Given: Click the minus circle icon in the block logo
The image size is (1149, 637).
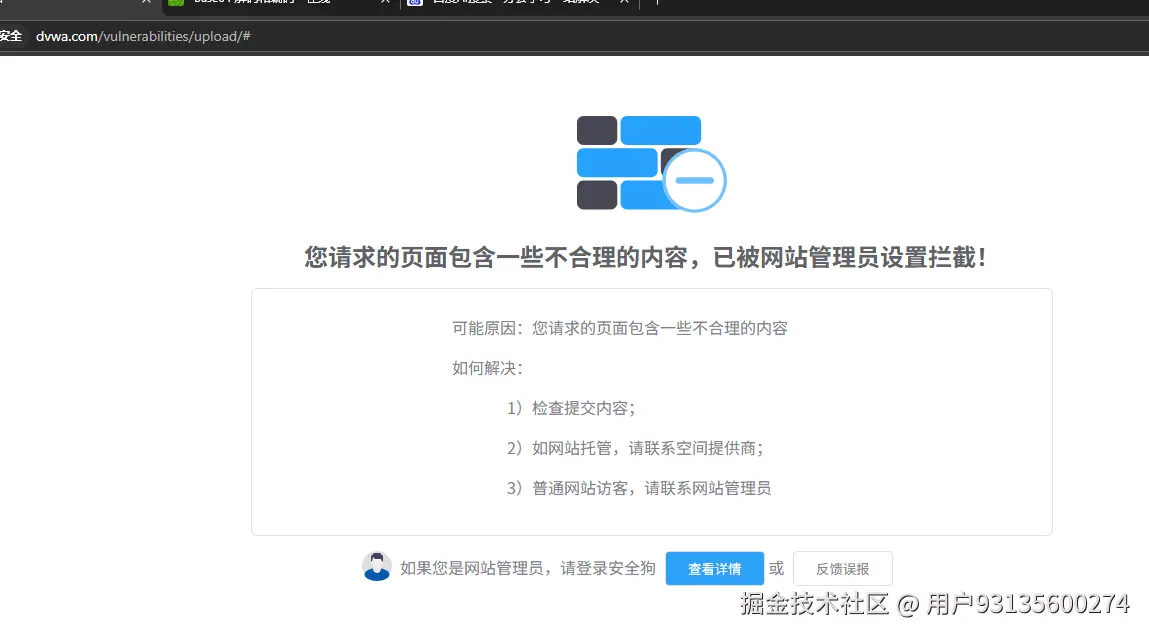Looking at the screenshot, I should pyautogui.click(x=694, y=180).
